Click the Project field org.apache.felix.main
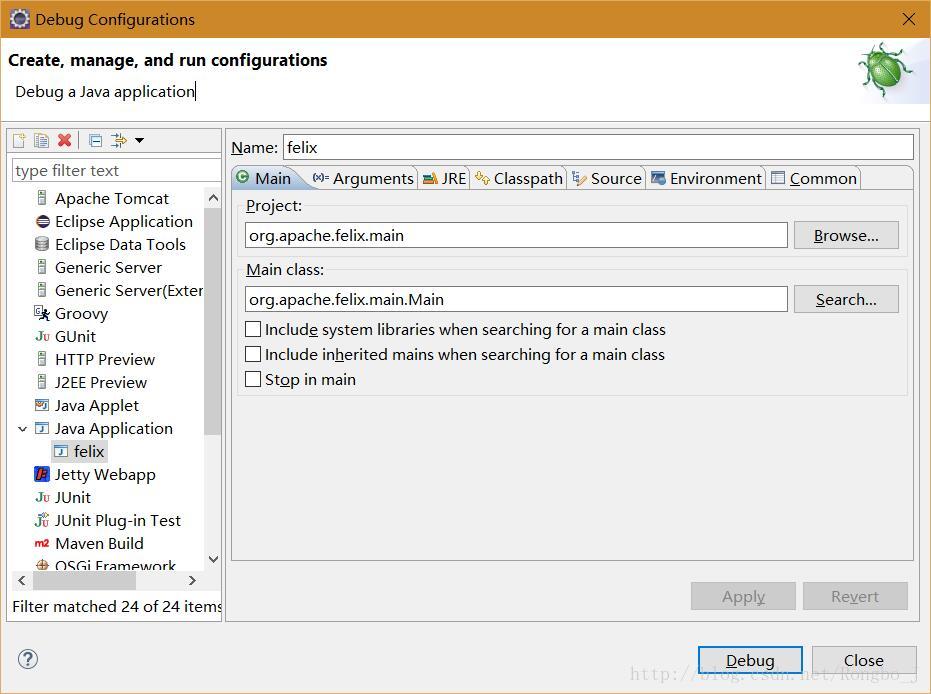The height and width of the screenshot is (694, 931). click(516, 236)
